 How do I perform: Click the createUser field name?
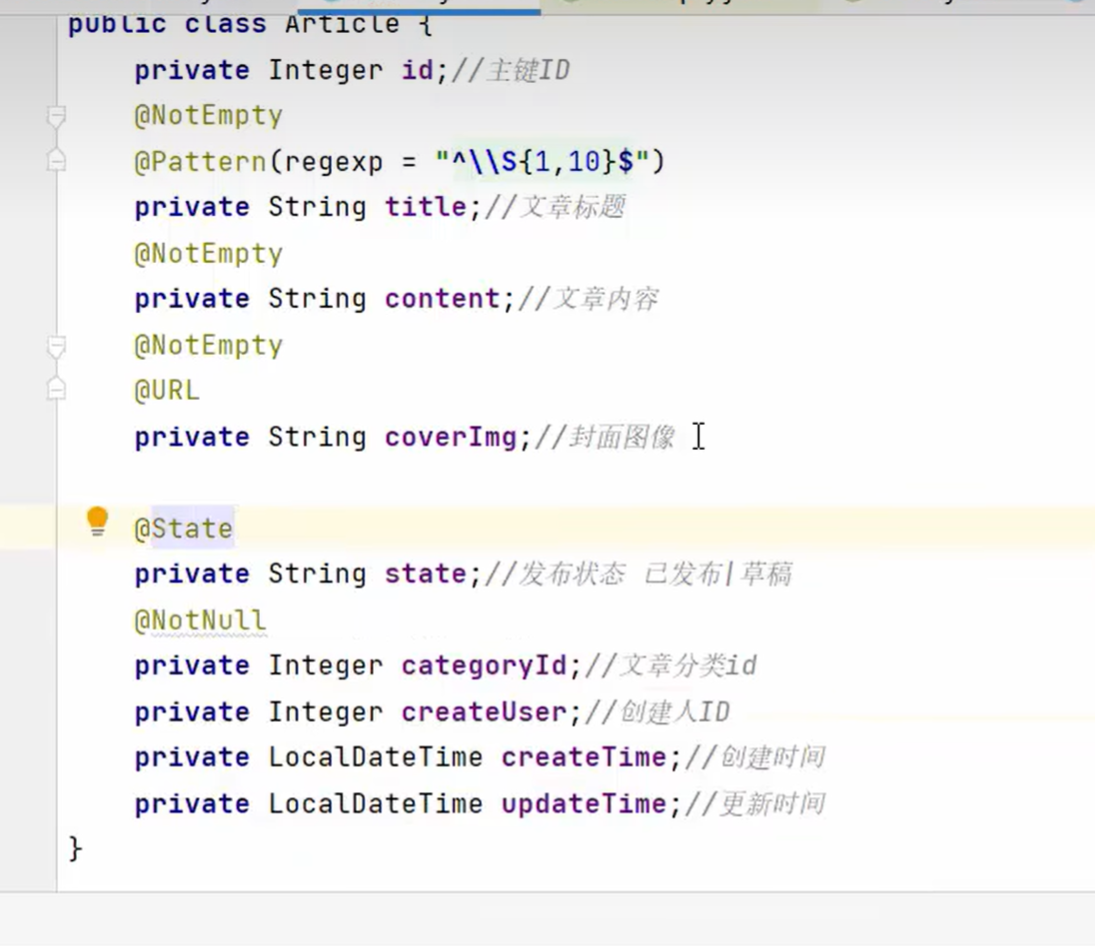pos(484,712)
